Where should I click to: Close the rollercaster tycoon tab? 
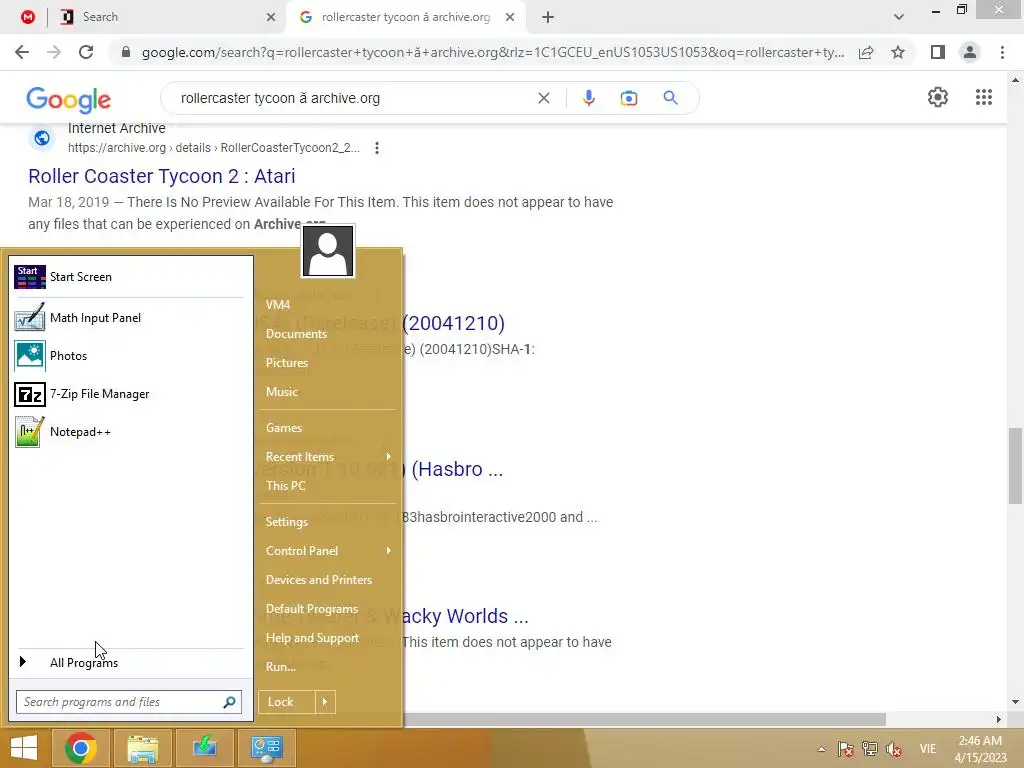pyautogui.click(x=510, y=17)
